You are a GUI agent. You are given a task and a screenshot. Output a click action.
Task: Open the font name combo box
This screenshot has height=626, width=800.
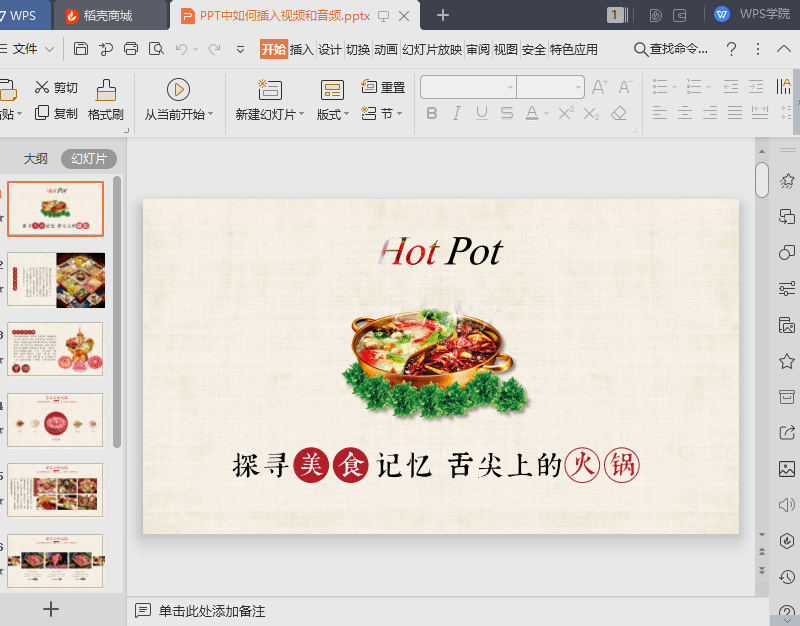[x=468, y=87]
